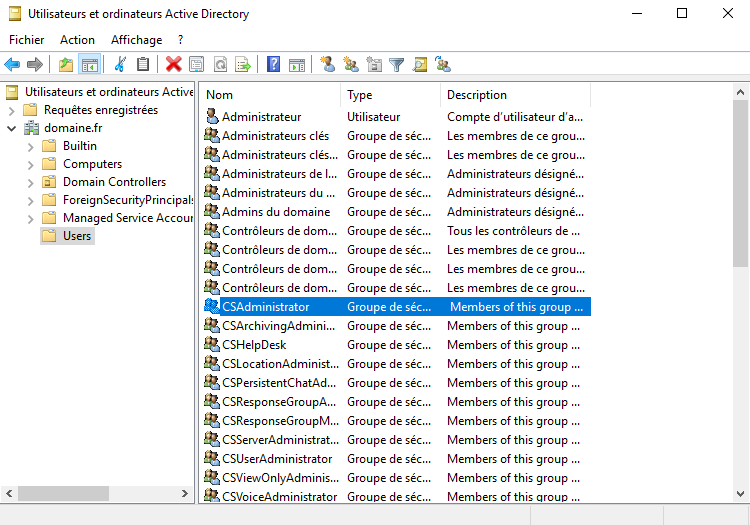Expand the ForeignSecurityPrincipals node
Screen dimensions: 750x525
(x=30, y=200)
